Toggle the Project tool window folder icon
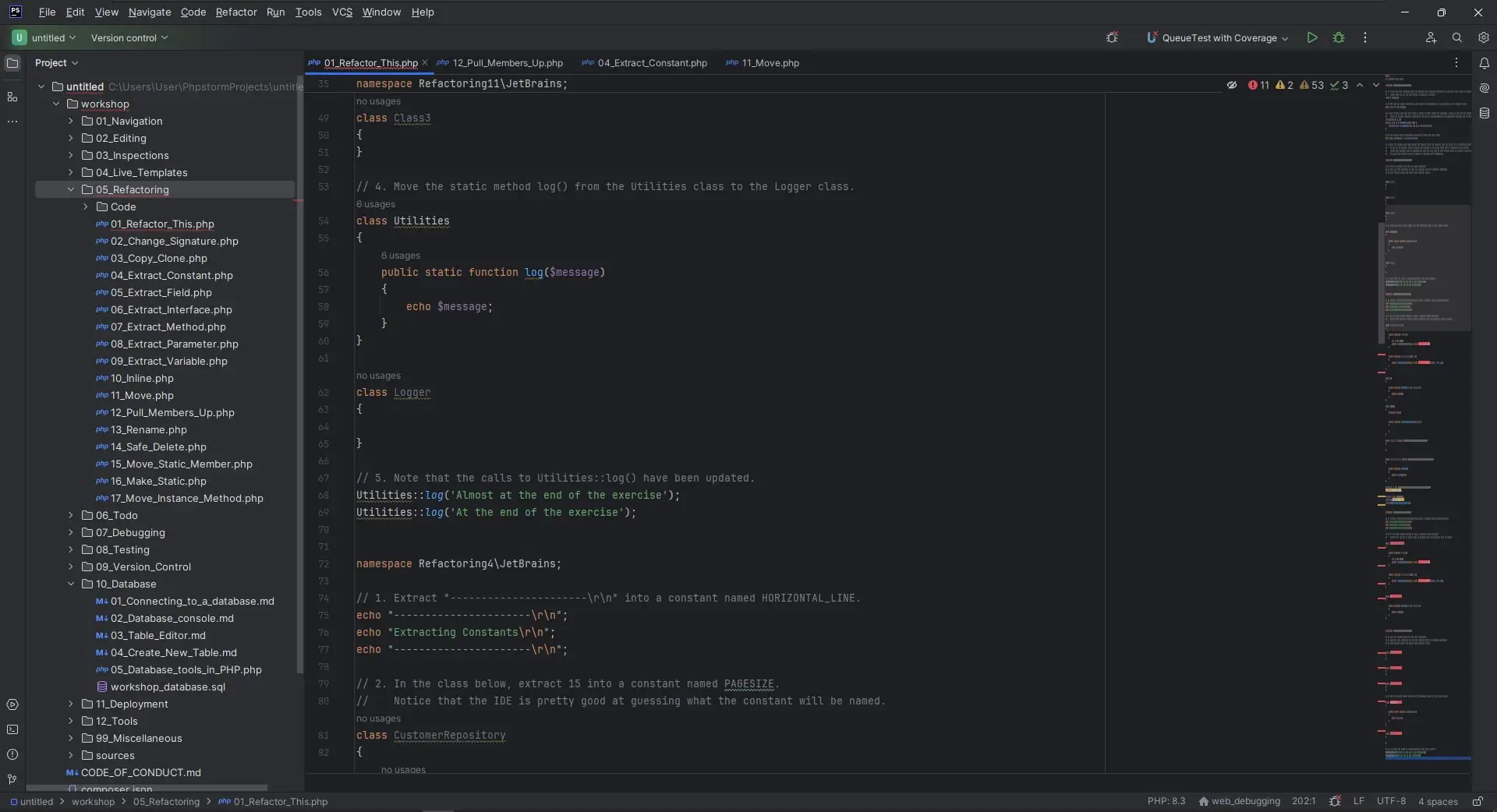 tap(12, 63)
